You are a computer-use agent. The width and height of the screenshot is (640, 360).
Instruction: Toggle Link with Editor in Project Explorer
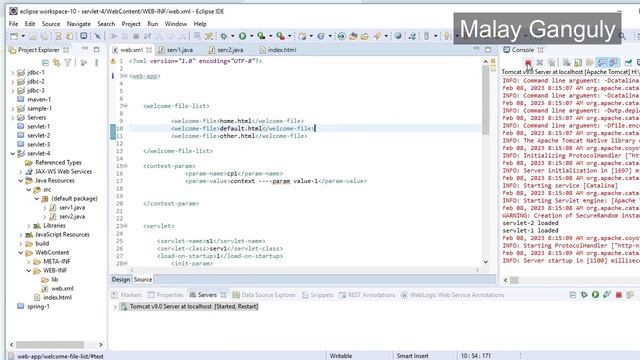click(56, 62)
